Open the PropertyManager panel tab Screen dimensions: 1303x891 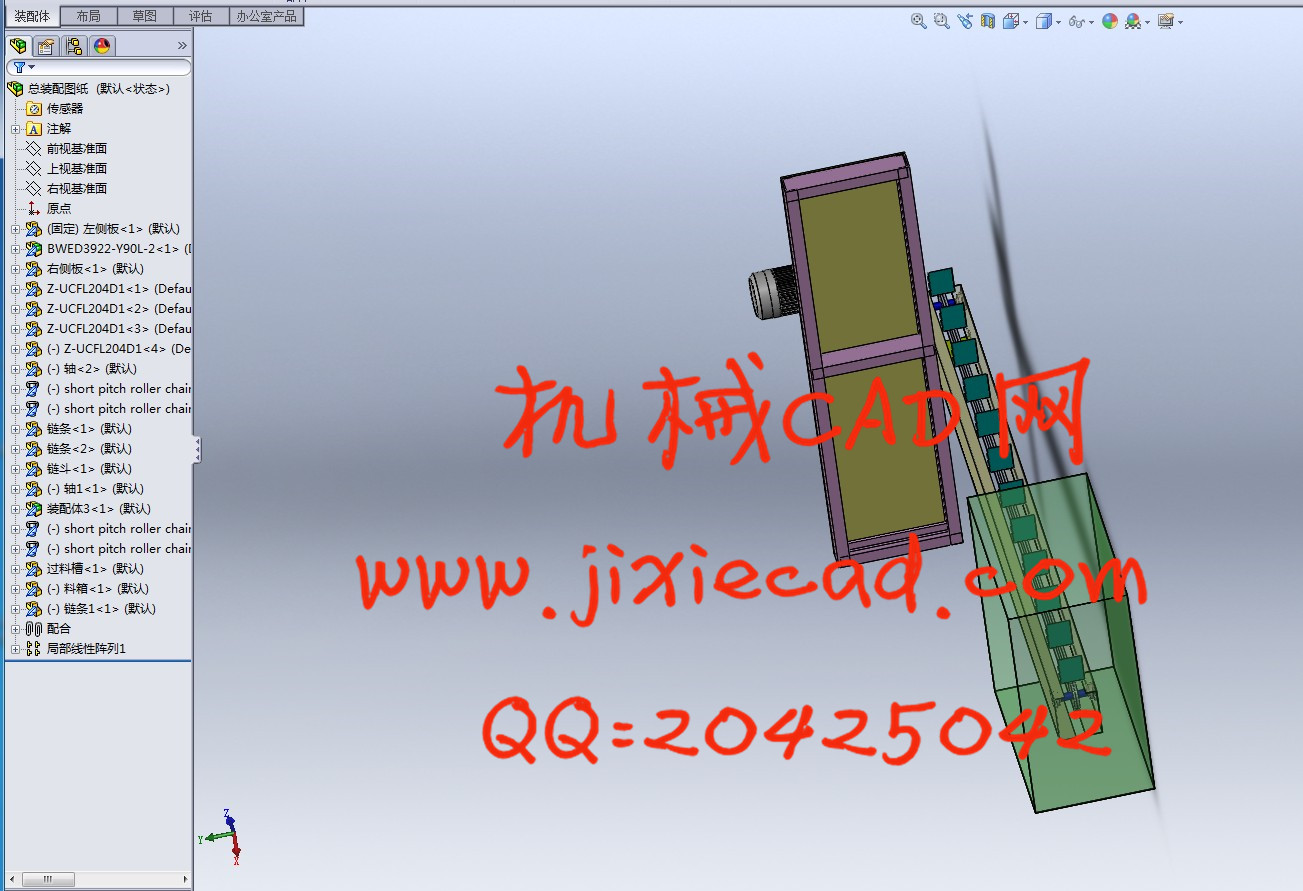45,46
